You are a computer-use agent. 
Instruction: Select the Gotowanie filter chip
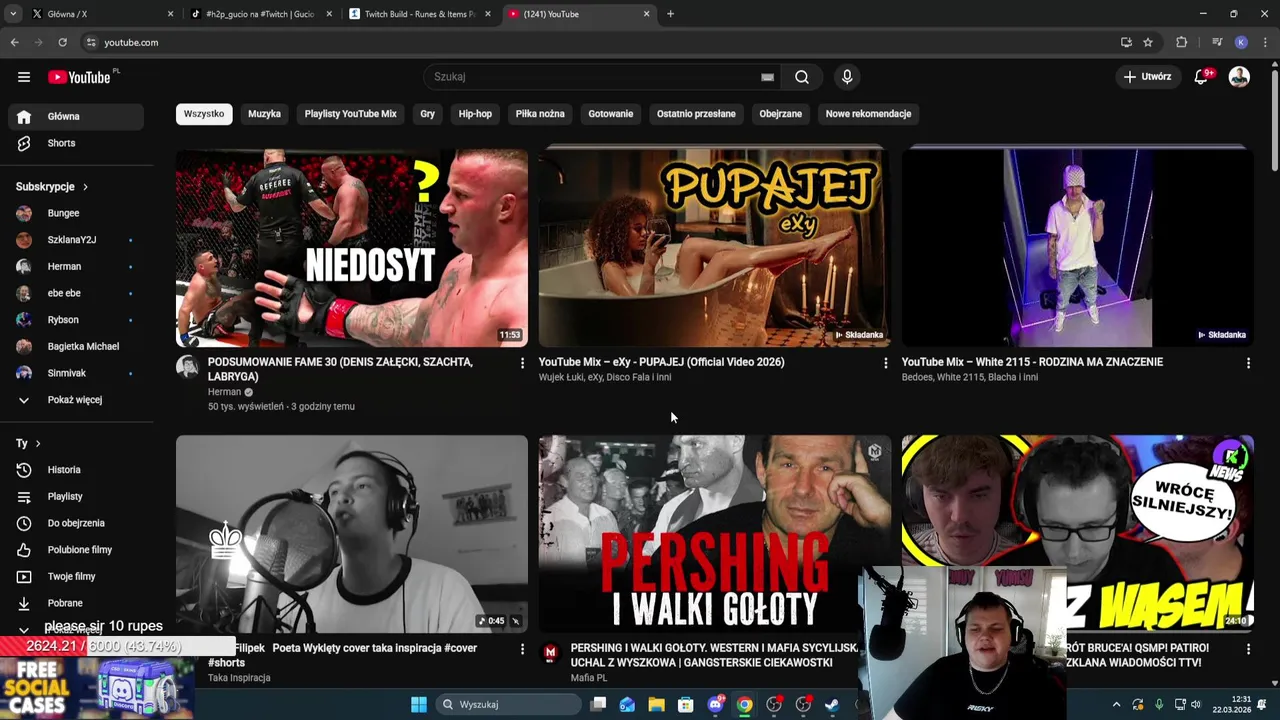point(611,114)
